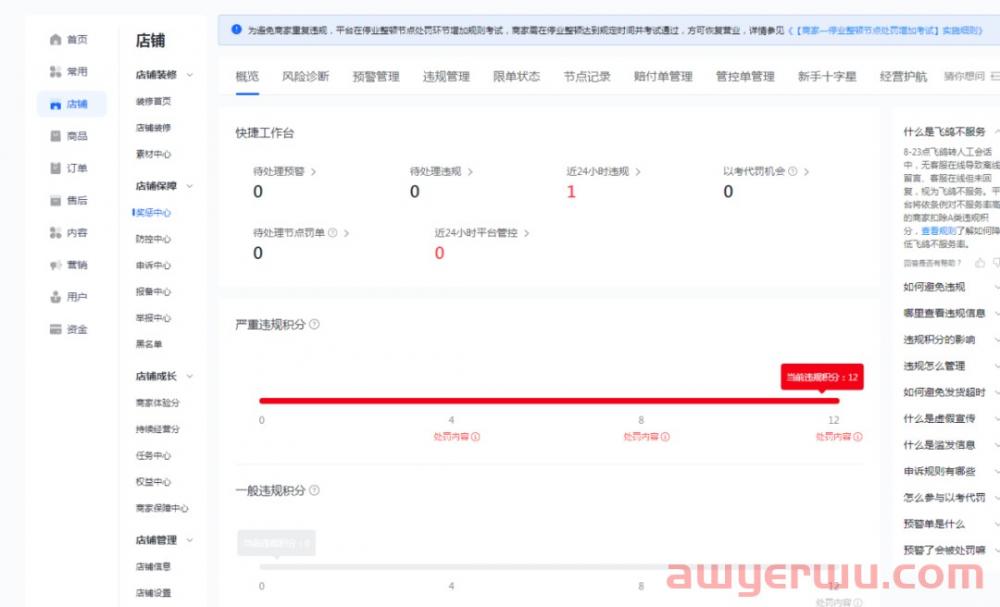Click the 商品 products sidebar icon
The height and width of the screenshot is (607, 1000).
coord(56,136)
